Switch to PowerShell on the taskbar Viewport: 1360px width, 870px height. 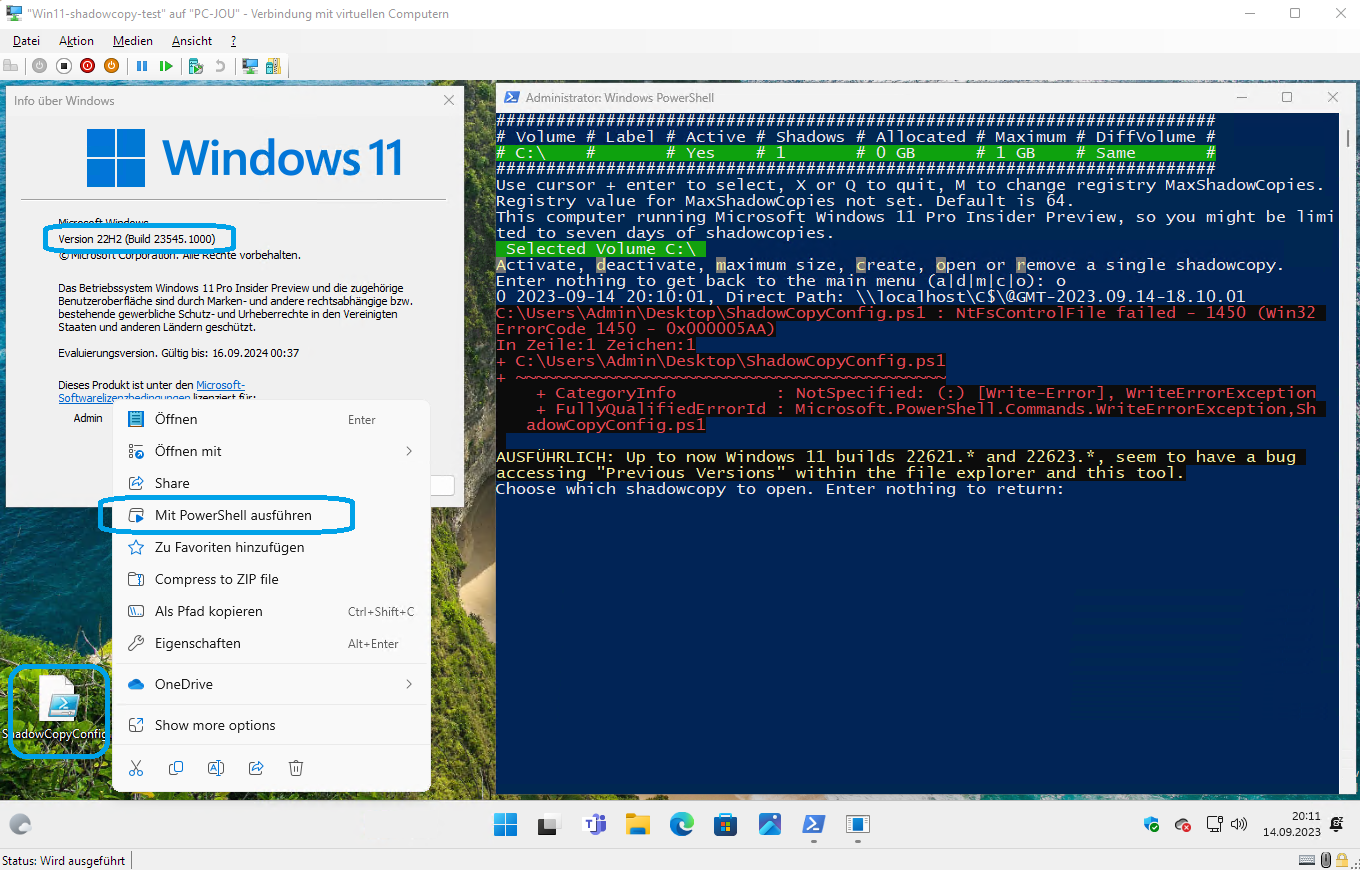(813, 825)
